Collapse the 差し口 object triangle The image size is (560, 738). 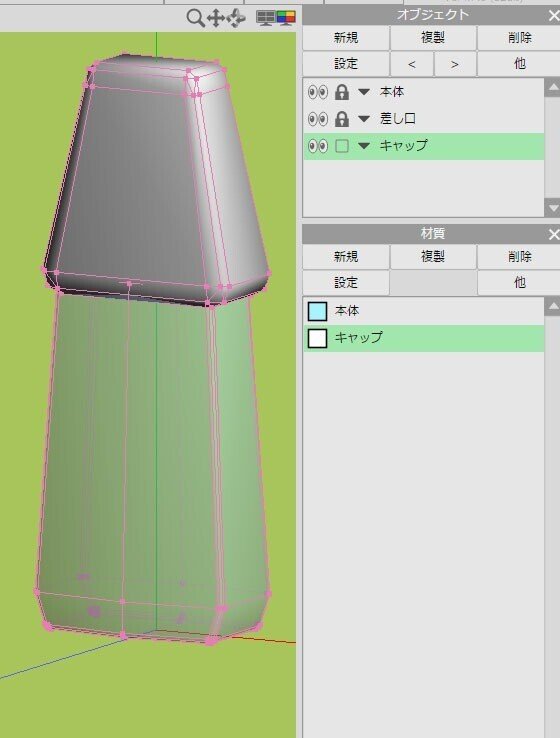364,119
